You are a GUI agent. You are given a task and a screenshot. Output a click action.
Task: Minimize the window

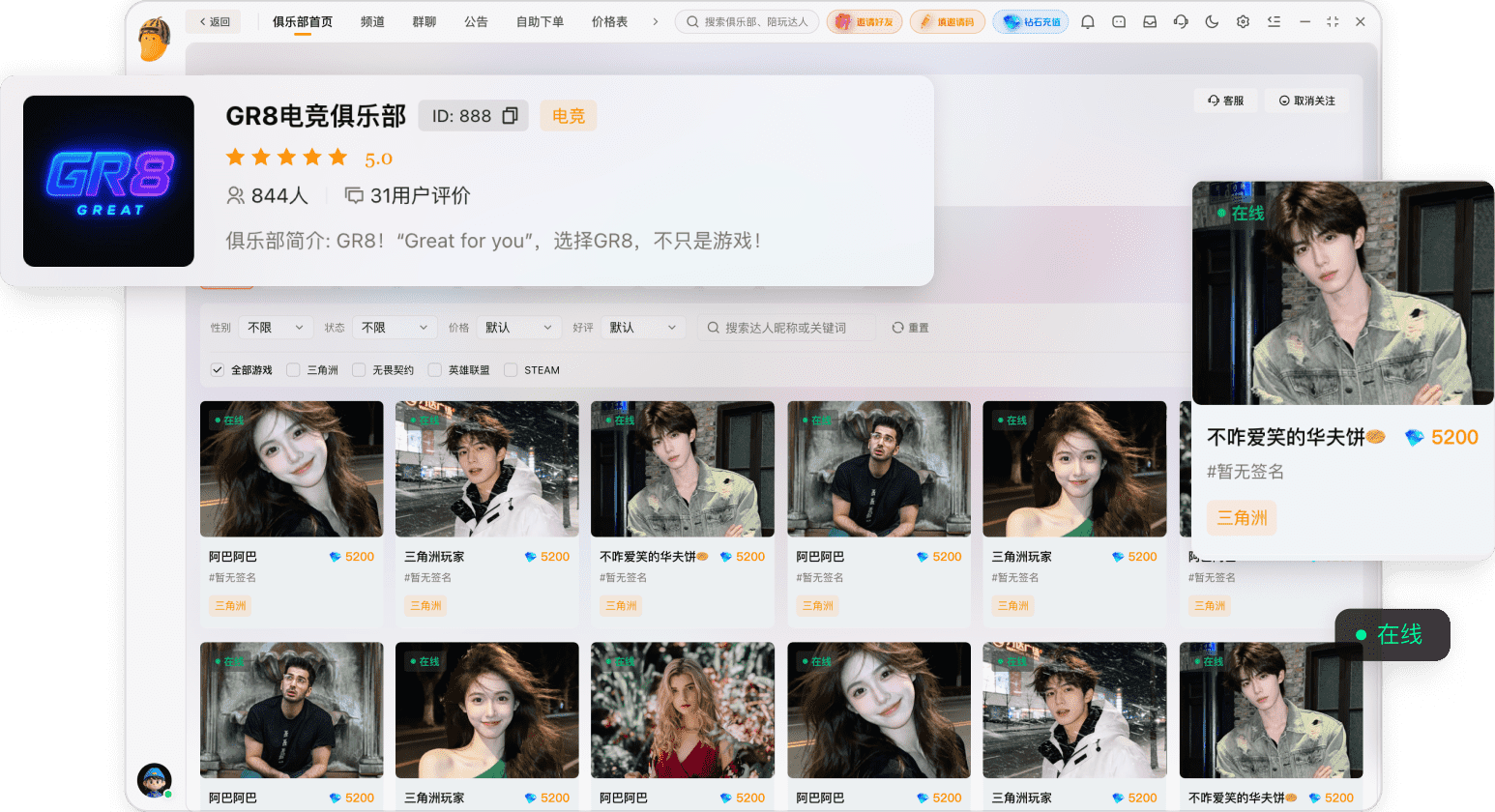1304,21
